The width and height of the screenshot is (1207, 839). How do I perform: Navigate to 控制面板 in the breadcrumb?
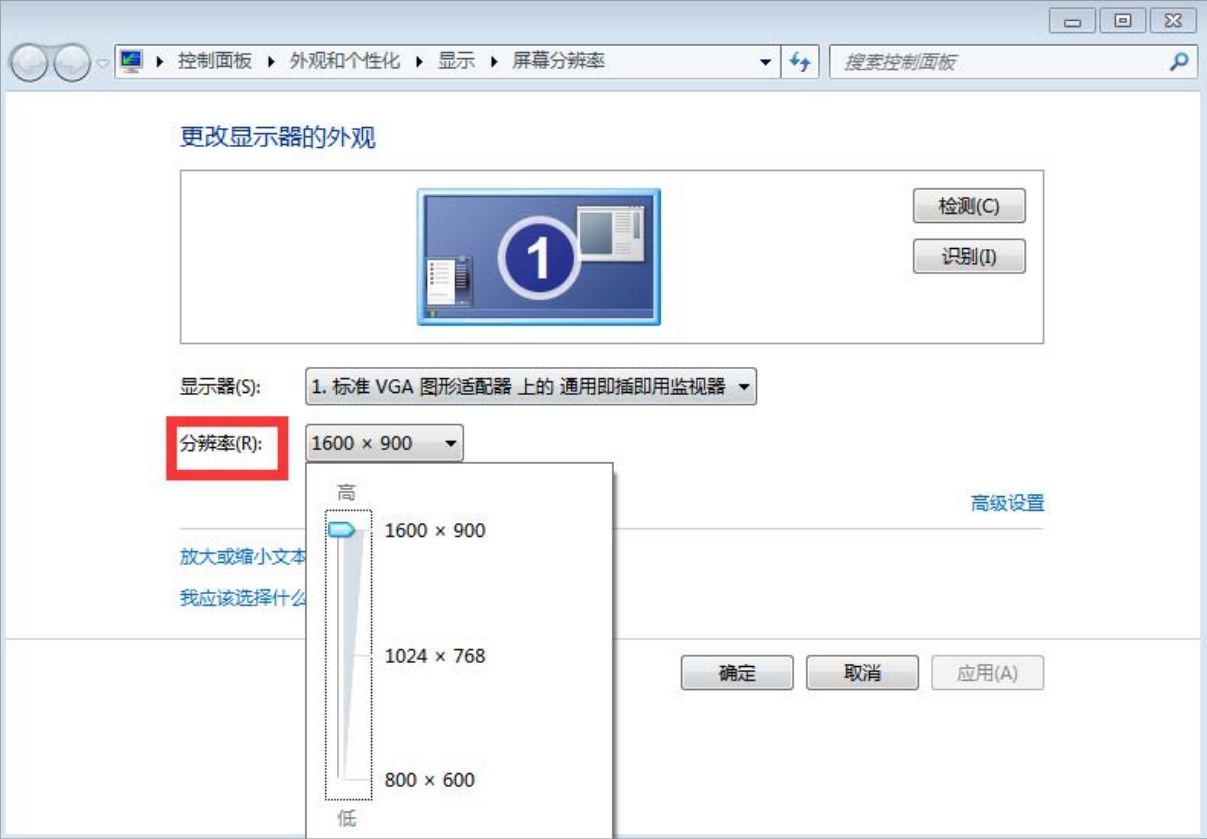215,61
